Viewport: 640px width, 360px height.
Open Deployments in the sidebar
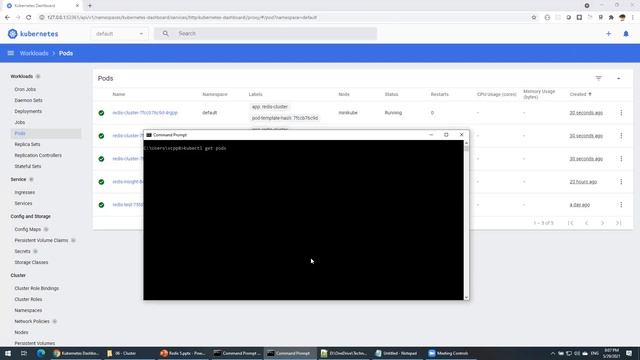pyautogui.click(x=28, y=111)
